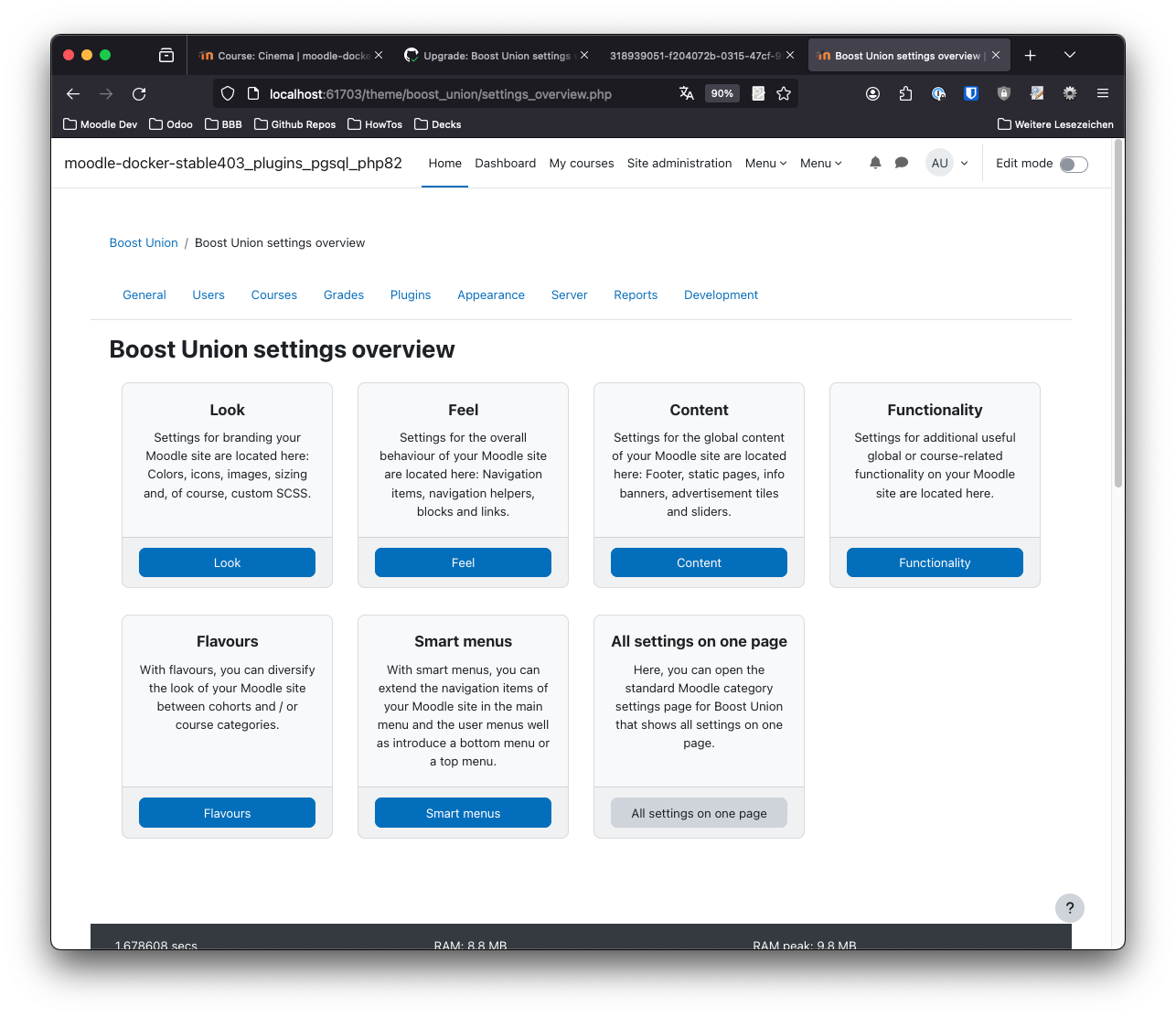
Task: Click the padlock shield extension icon
Action: tap(1004, 93)
